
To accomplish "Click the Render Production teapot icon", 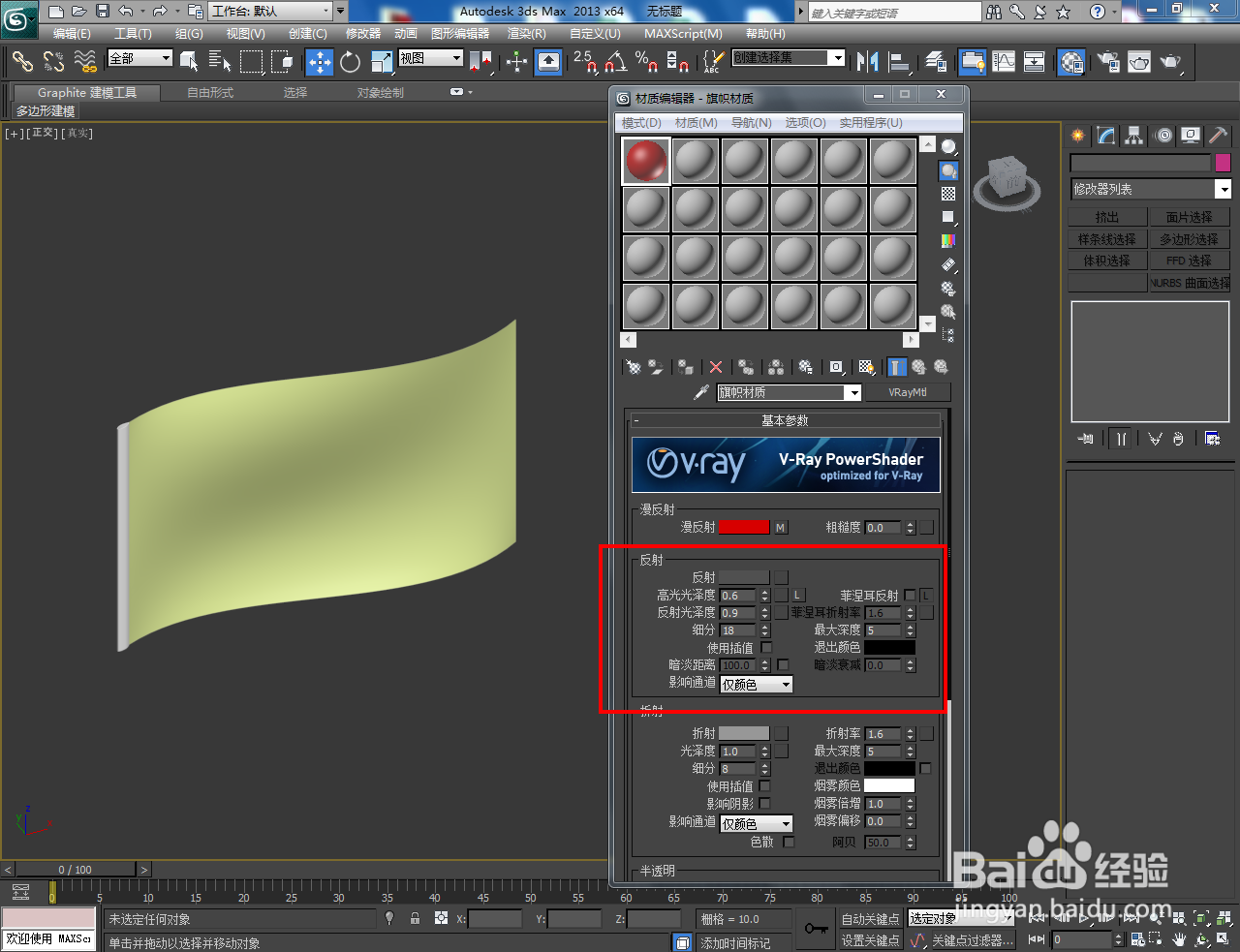I will pyautogui.click(x=1171, y=62).
